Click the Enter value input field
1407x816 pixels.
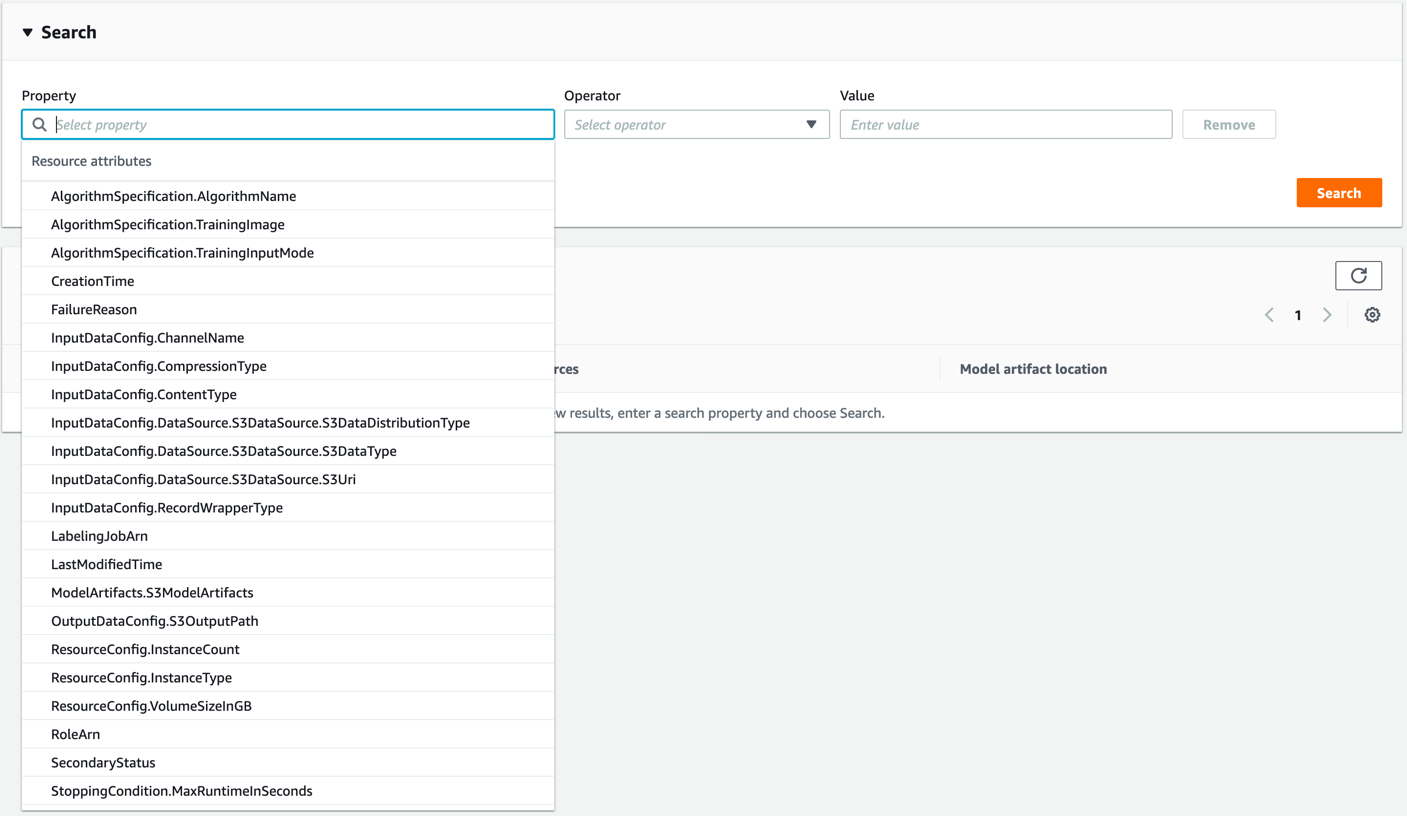tap(1005, 125)
